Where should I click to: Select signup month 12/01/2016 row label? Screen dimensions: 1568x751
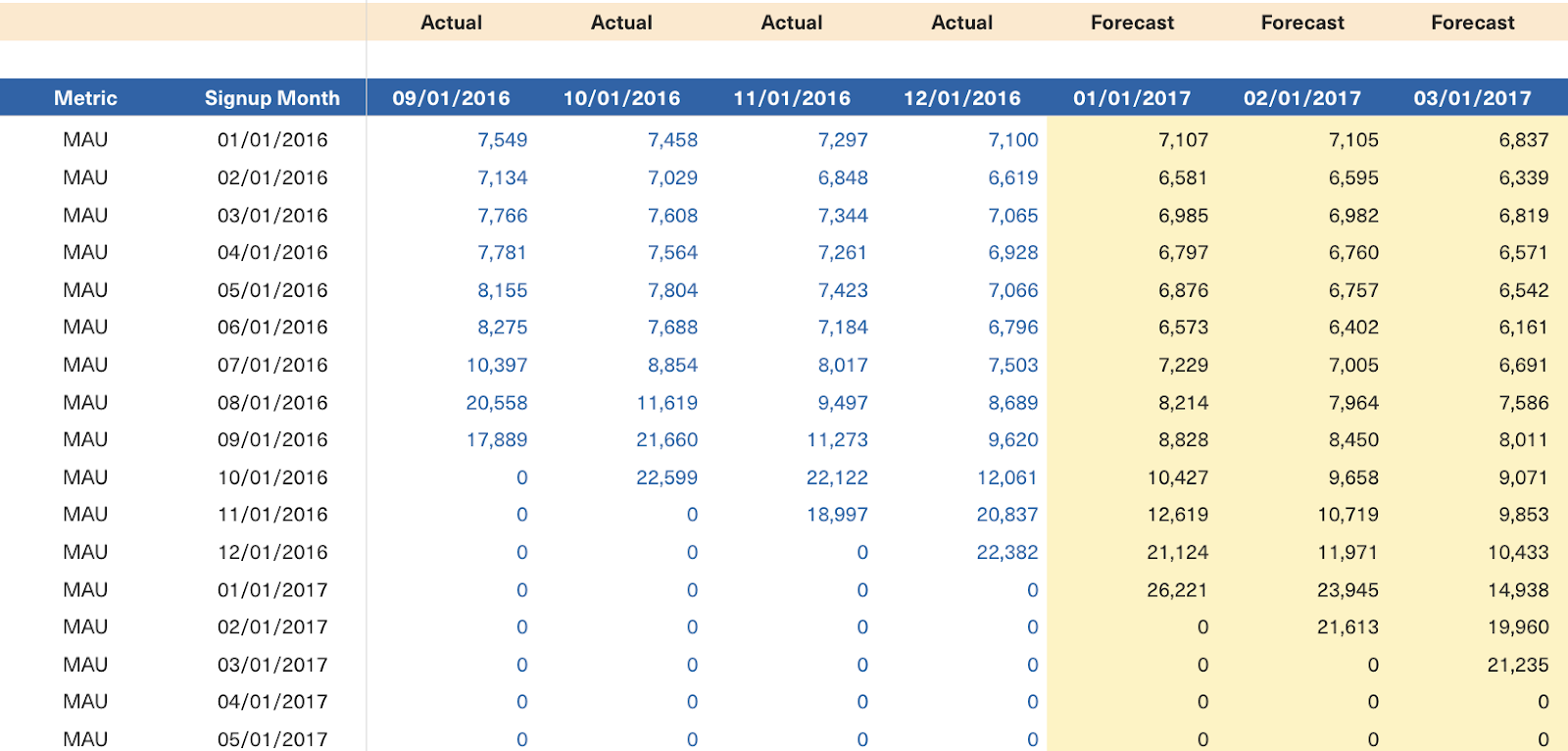coord(272,553)
